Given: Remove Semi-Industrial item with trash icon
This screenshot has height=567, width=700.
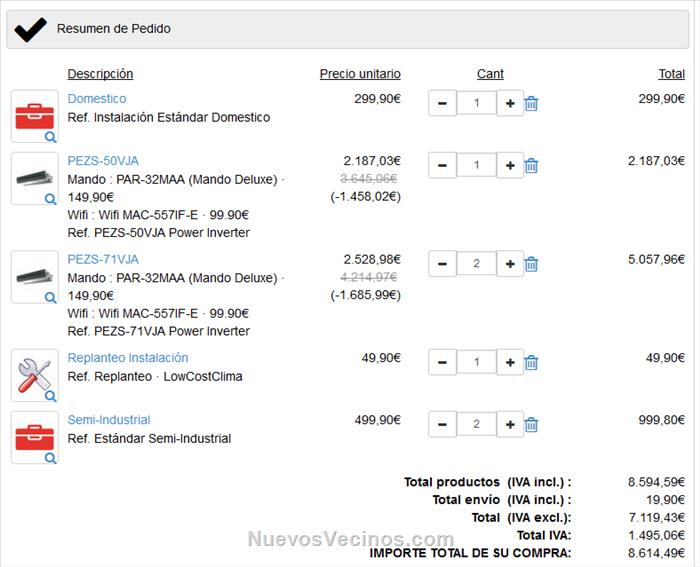Looking at the screenshot, I should 531,424.
